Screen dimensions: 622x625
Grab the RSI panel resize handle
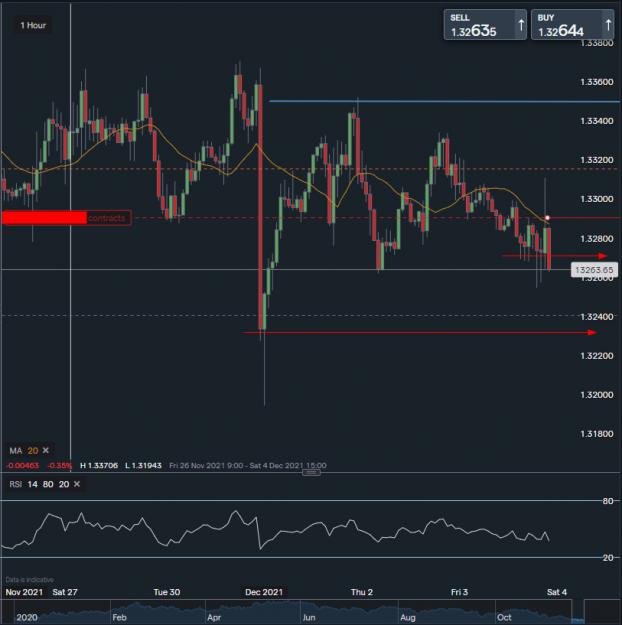click(311, 473)
